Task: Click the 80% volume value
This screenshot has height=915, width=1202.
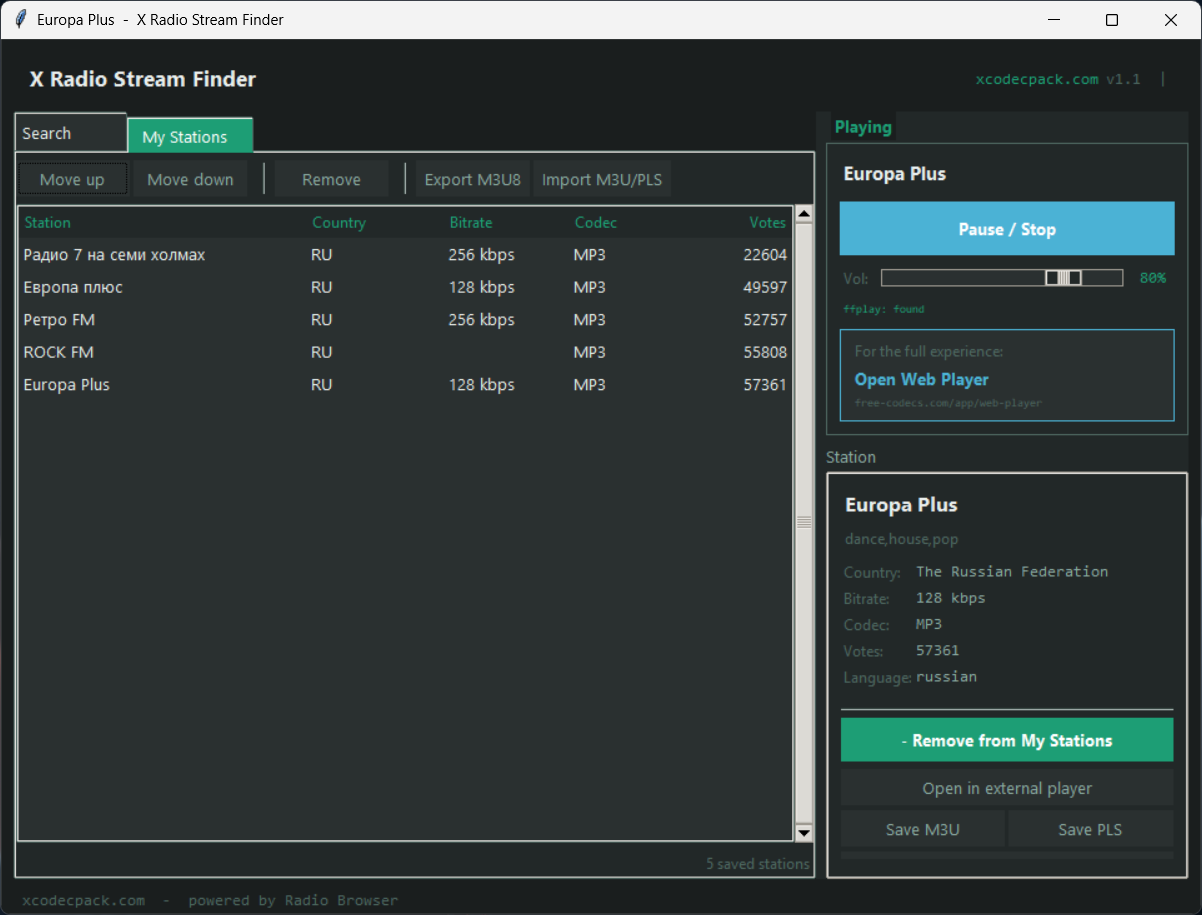Action: pos(1153,278)
